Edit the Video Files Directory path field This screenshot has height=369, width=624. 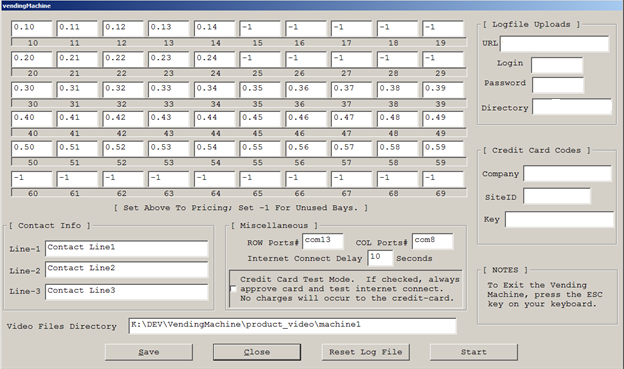click(x=292, y=326)
